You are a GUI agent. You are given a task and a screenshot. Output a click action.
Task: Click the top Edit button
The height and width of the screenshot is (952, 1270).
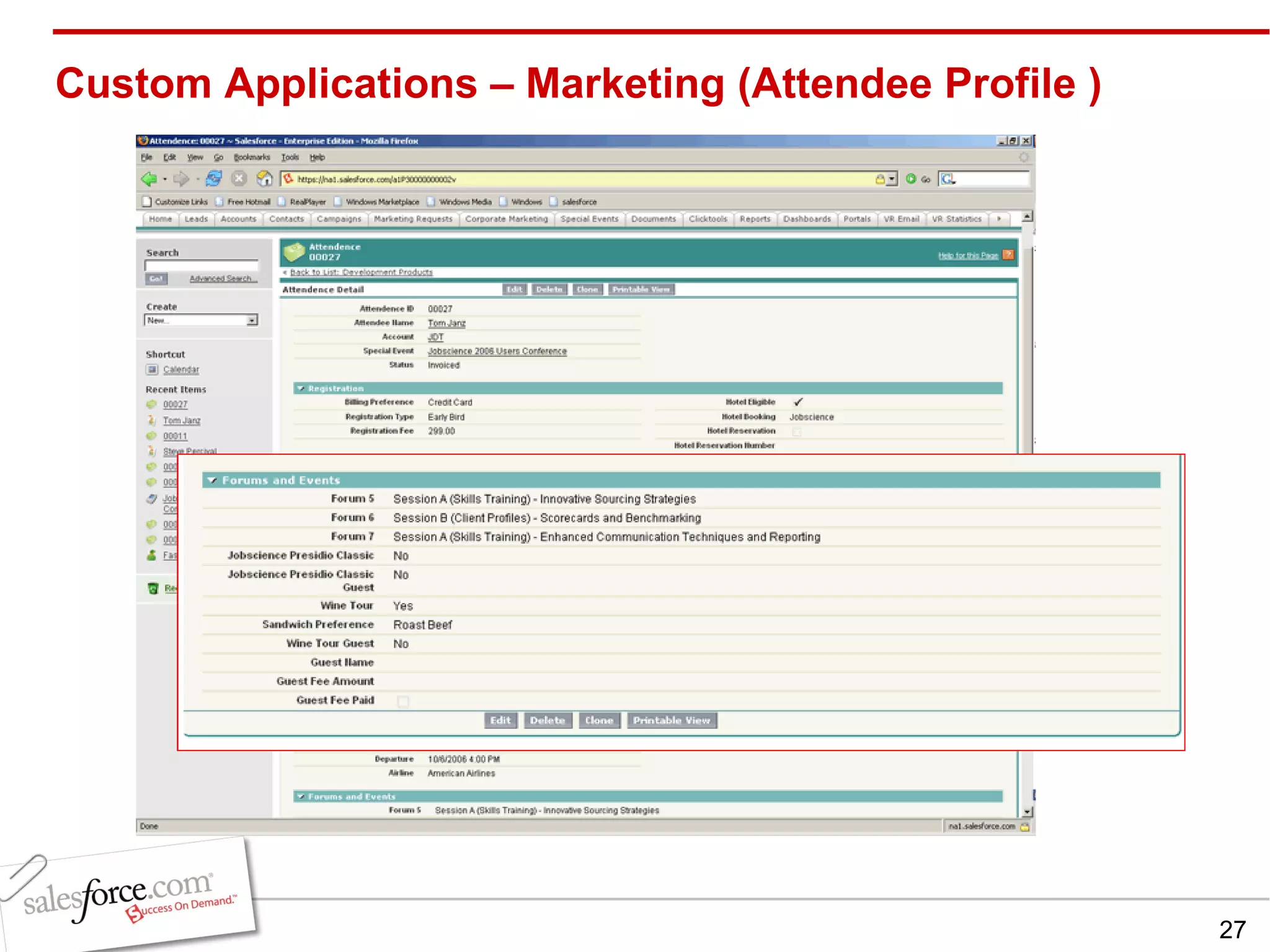514,289
